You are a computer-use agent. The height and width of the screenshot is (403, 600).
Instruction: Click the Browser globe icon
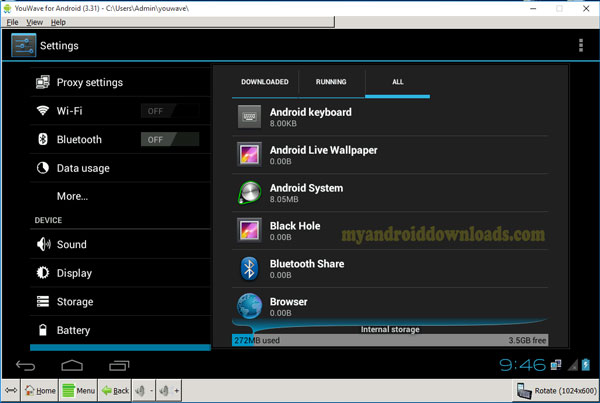[x=249, y=305]
